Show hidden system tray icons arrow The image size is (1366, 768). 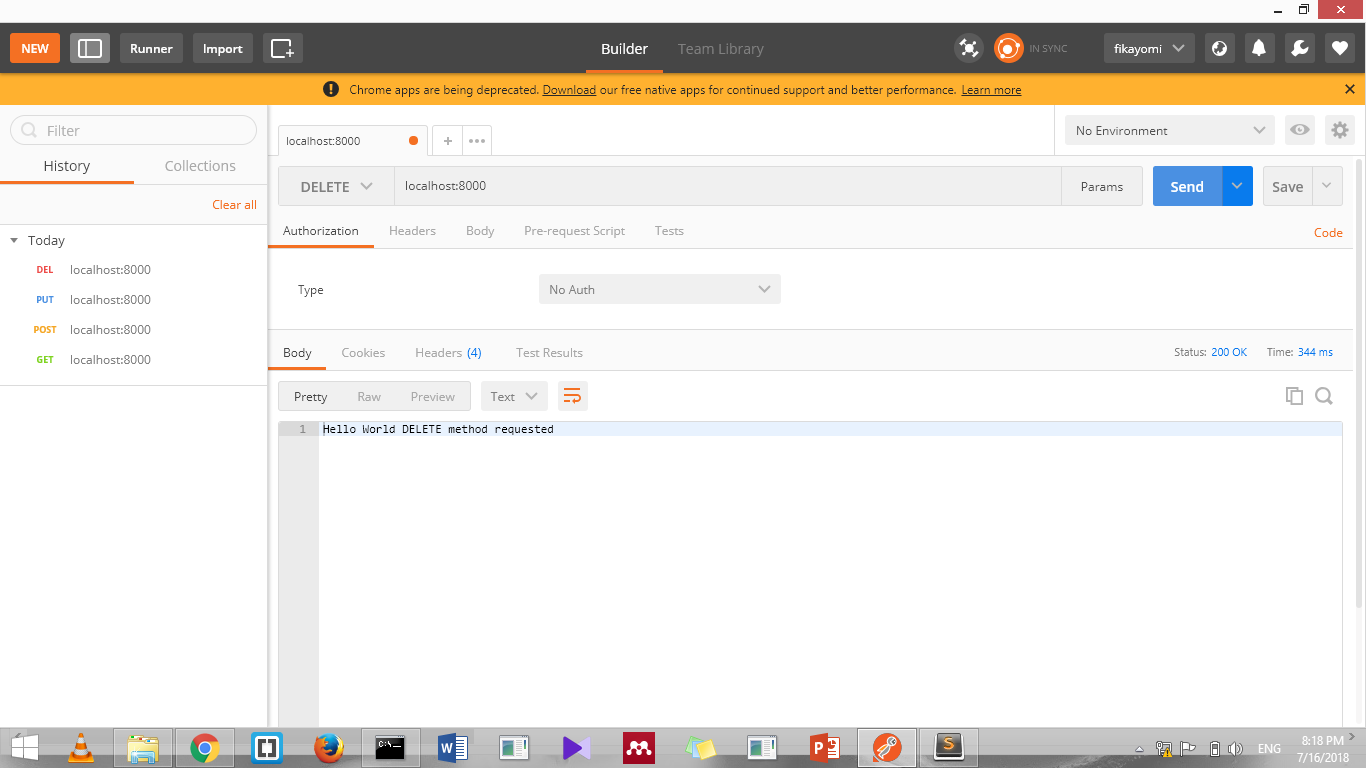click(x=1139, y=748)
